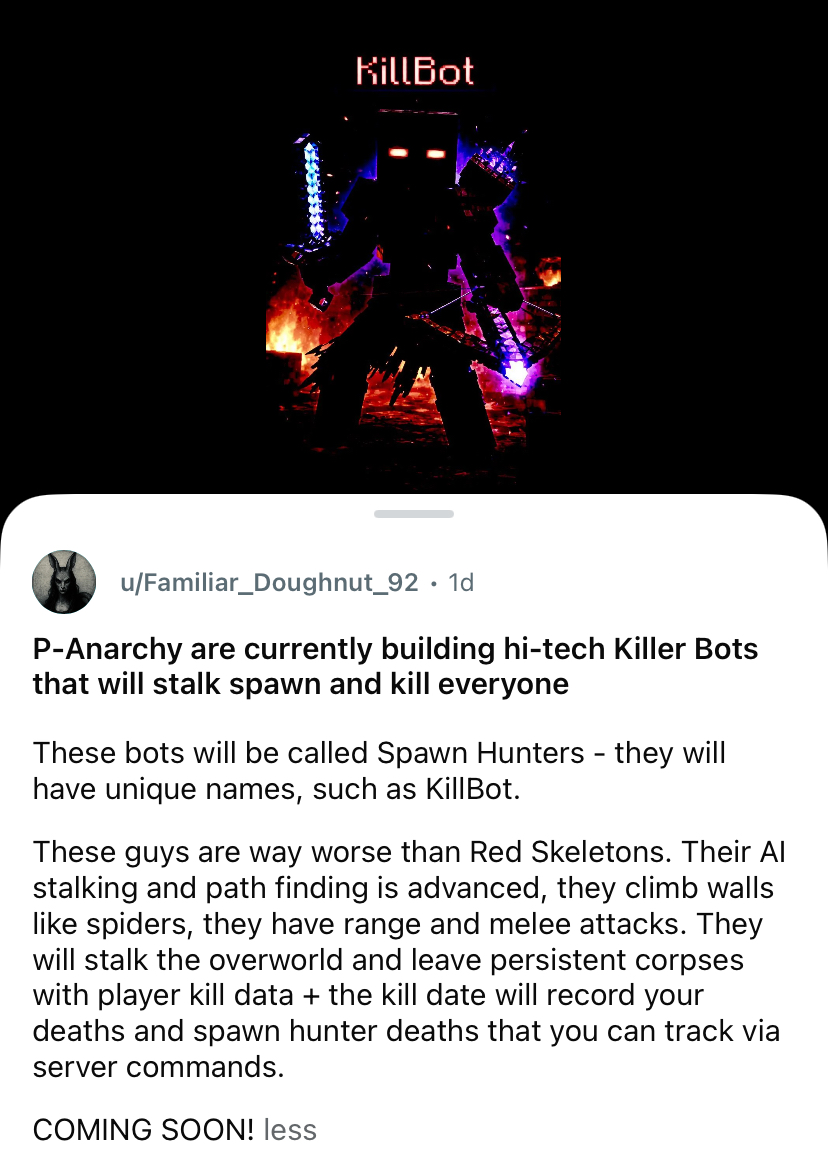The height and width of the screenshot is (1153, 828).
Task: Tap the "1d" post timestamp
Action: pyautogui.click(x=461, y=582)
